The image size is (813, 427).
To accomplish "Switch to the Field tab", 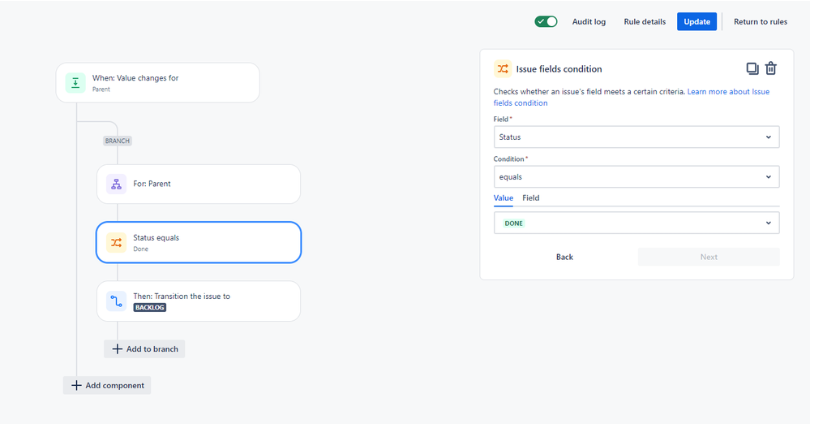I will coord(530,198).
